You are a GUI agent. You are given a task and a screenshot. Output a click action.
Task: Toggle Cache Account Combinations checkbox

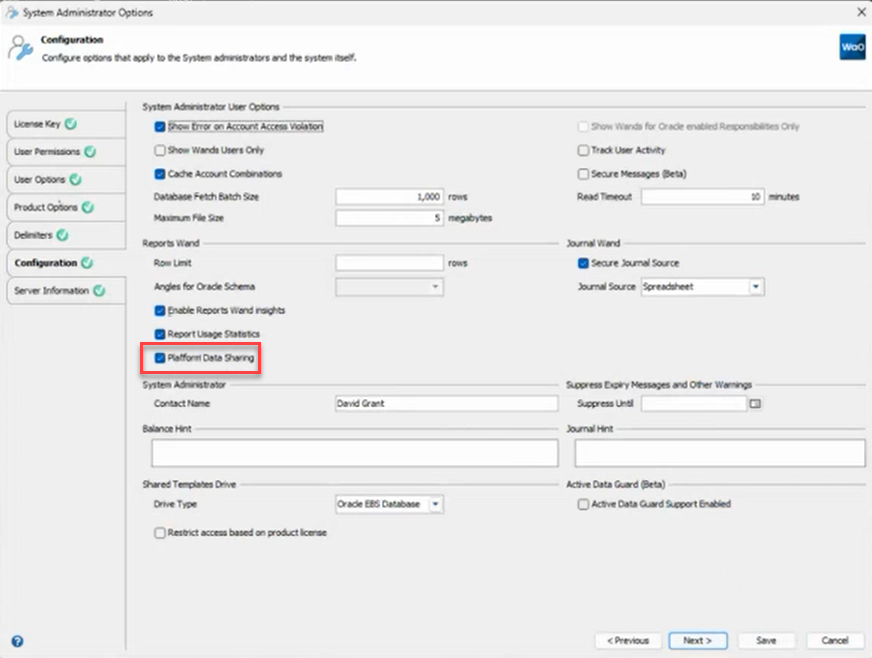click(160, 174)
